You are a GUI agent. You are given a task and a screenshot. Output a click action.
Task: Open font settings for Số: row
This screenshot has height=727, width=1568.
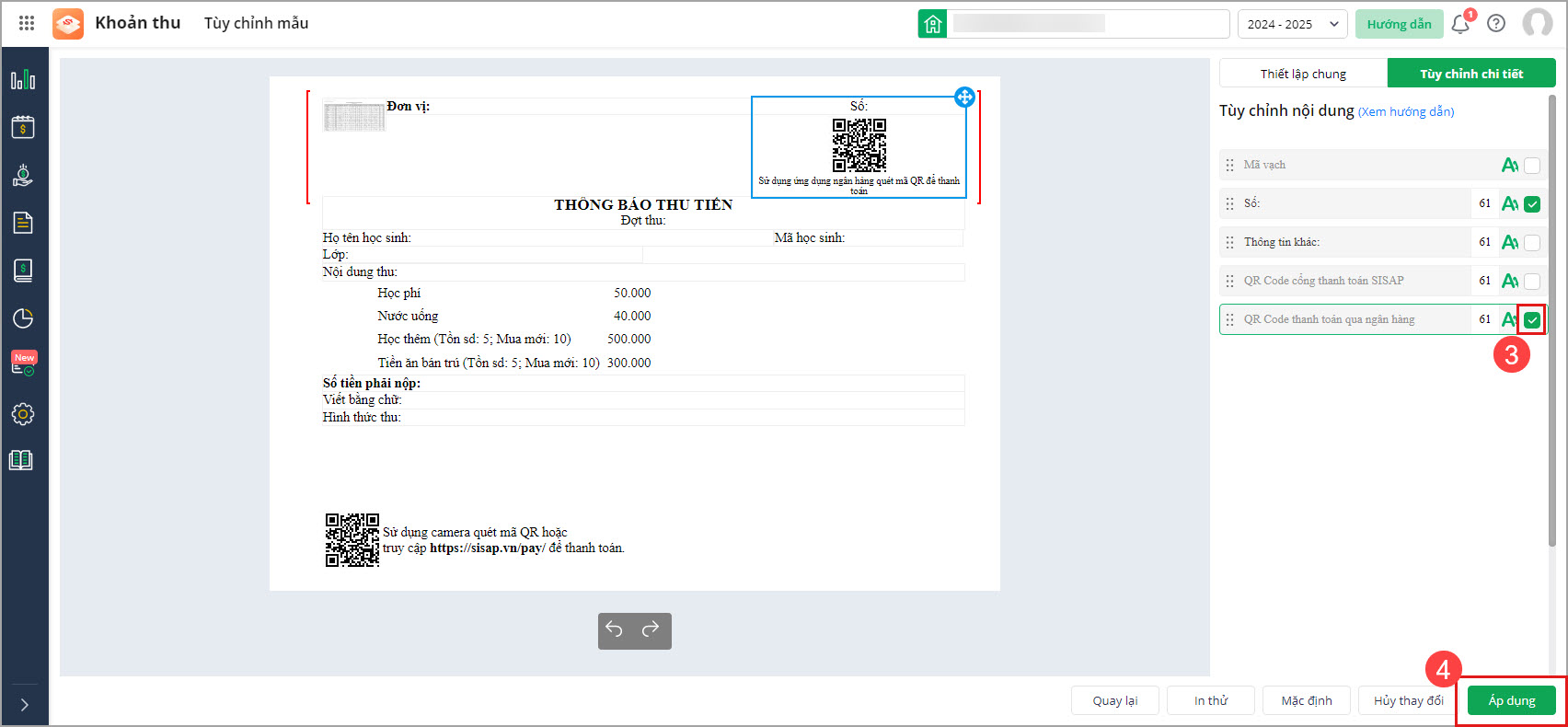[x=1510, y=204]
